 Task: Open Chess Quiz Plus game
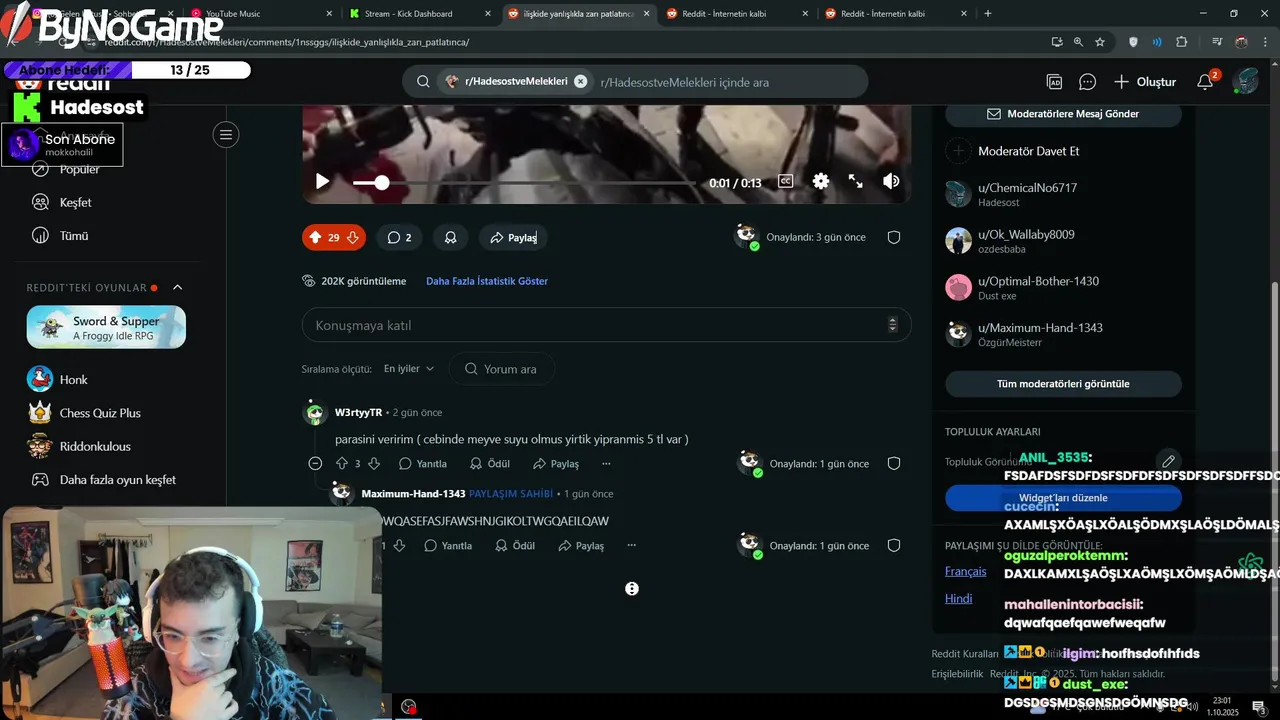point(100,413)
